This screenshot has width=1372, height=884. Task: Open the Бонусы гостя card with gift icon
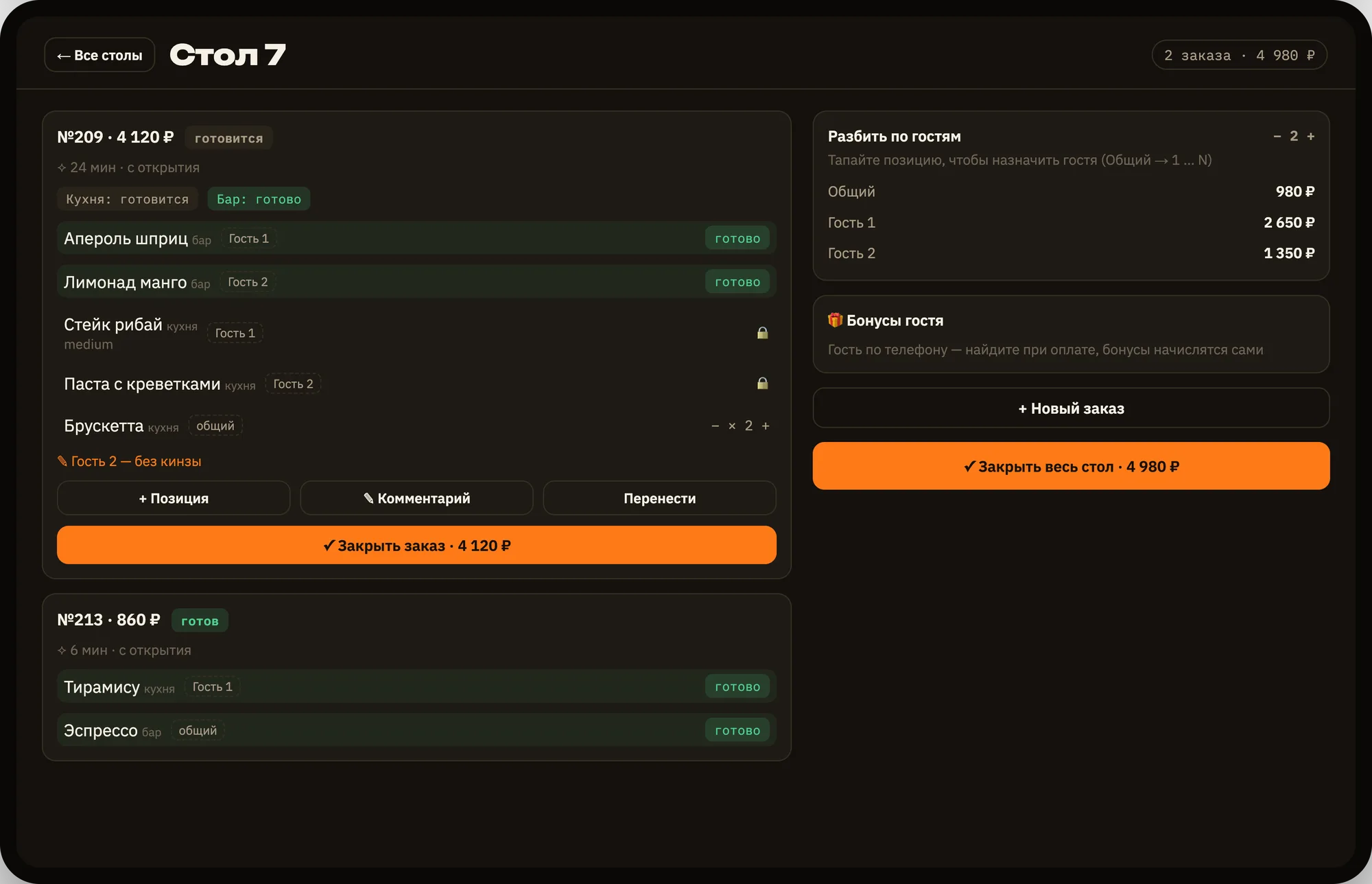pyautogui.click(x=1071, y=334)
